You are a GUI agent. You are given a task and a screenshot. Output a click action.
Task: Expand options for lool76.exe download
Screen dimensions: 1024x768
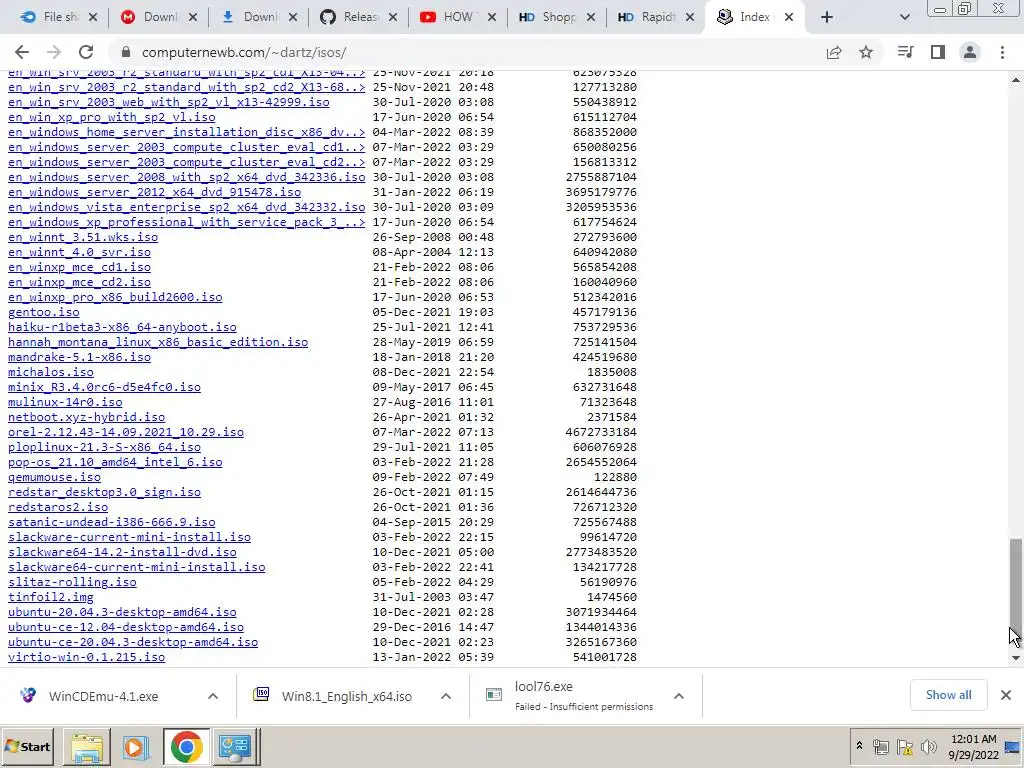(679, 696)
